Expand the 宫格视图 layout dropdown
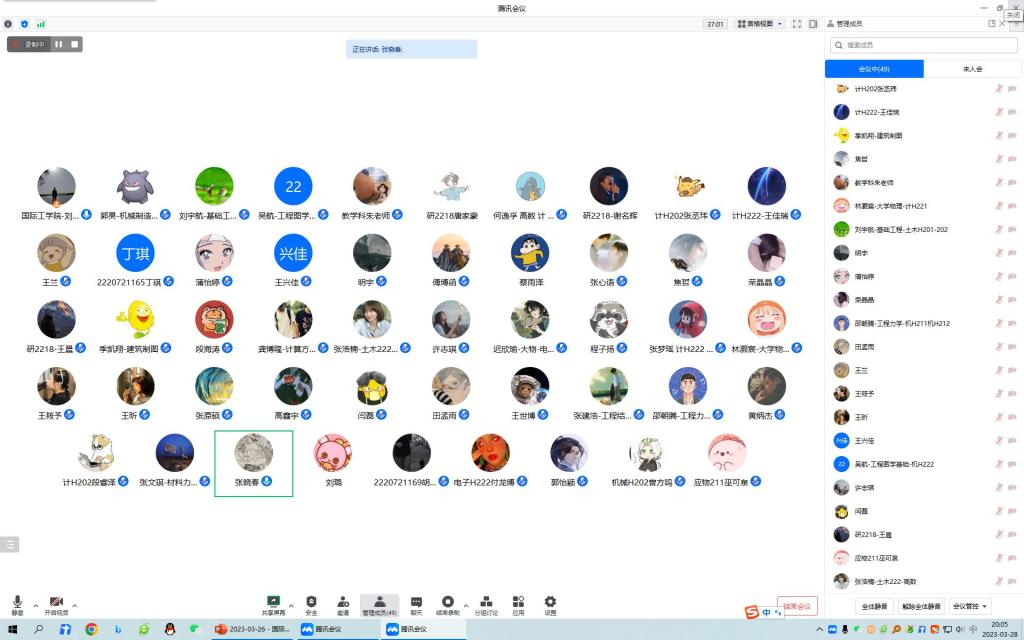The height and width of the screenshot is (640, 1024). (x=758, y=23)
